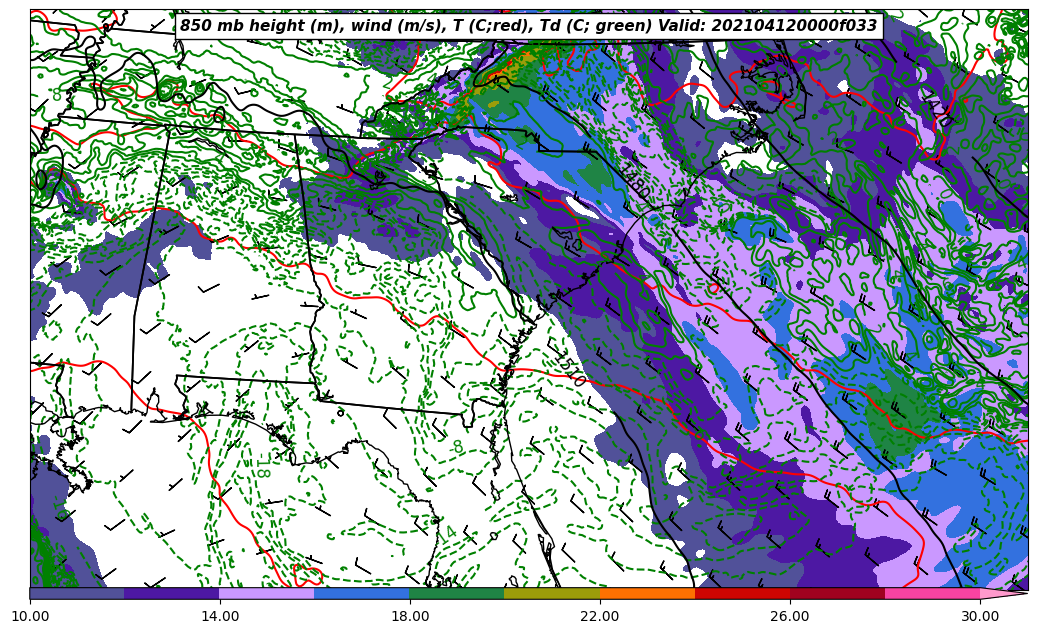Select the 10–12 slate-blue colorbar segment
This screenshot has height=633, width=1037.
[x=77, y=593]
